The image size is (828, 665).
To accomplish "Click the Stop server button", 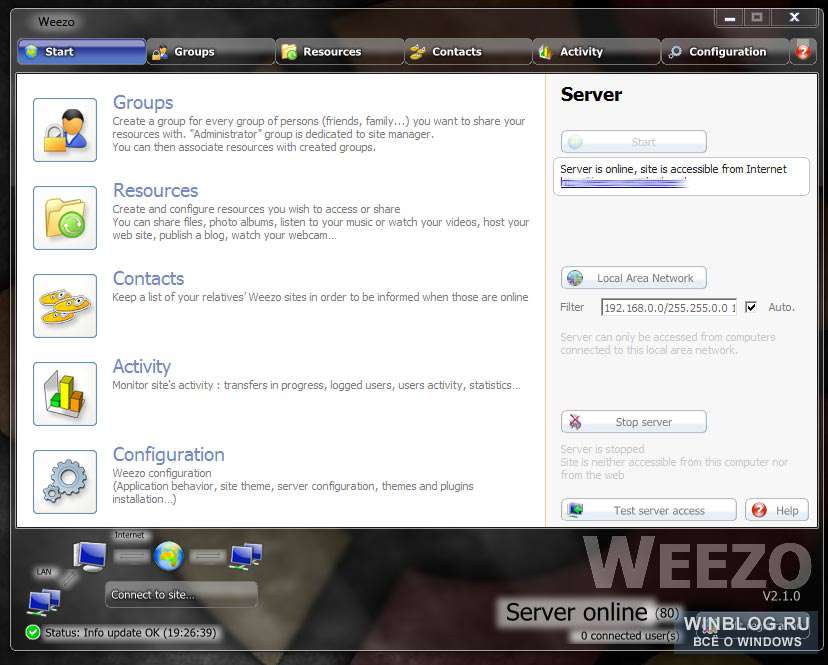I will point(634,422).
